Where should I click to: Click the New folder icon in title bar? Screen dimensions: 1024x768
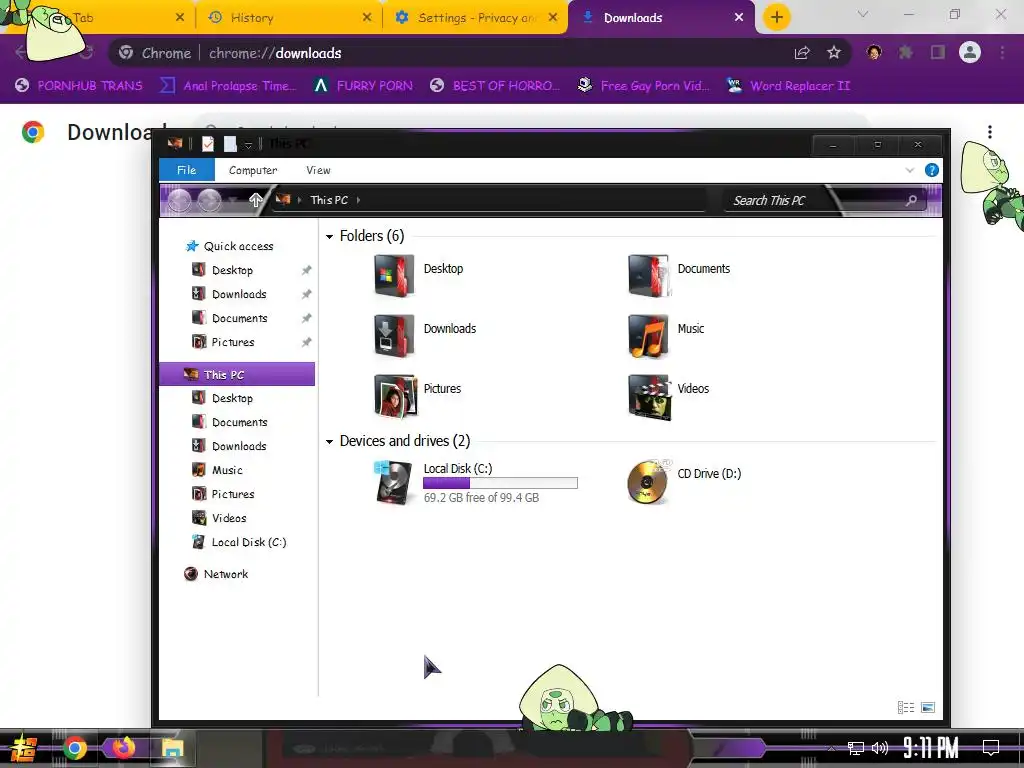click(230, 144)
